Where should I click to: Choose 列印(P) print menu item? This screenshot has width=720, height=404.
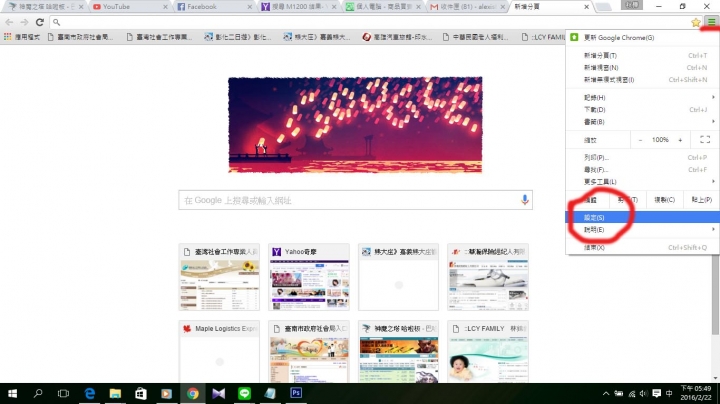(x=642, y=157)
